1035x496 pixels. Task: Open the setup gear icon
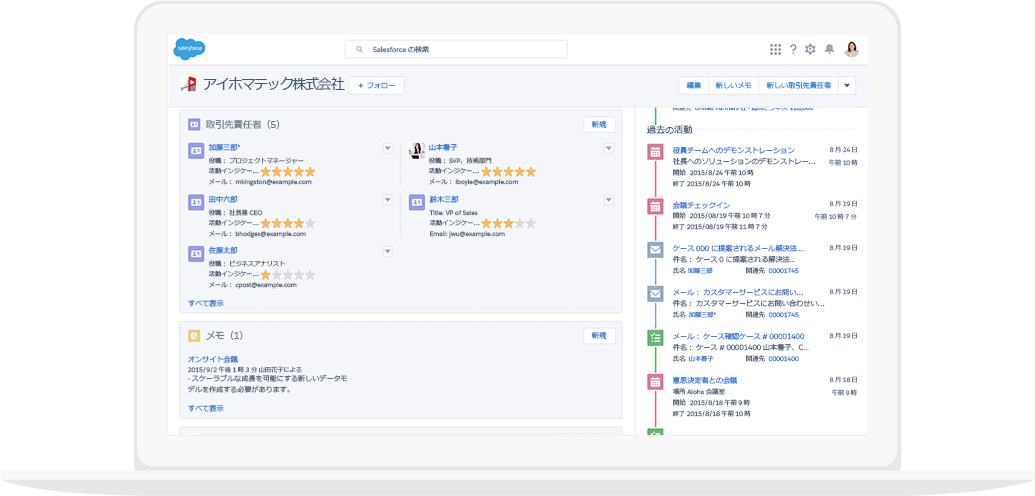810,49
